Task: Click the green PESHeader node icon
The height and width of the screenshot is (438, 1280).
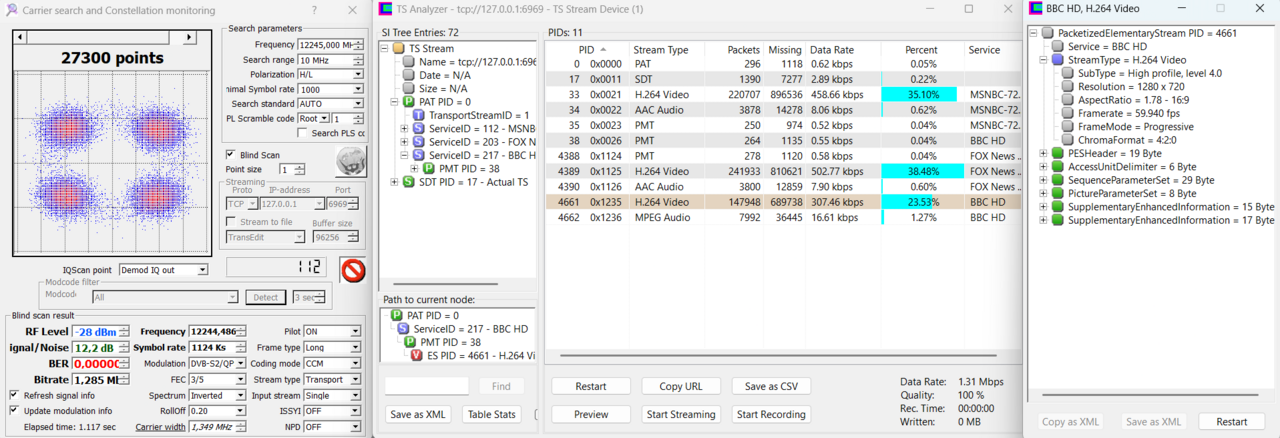Action: tap(1058, 153)
